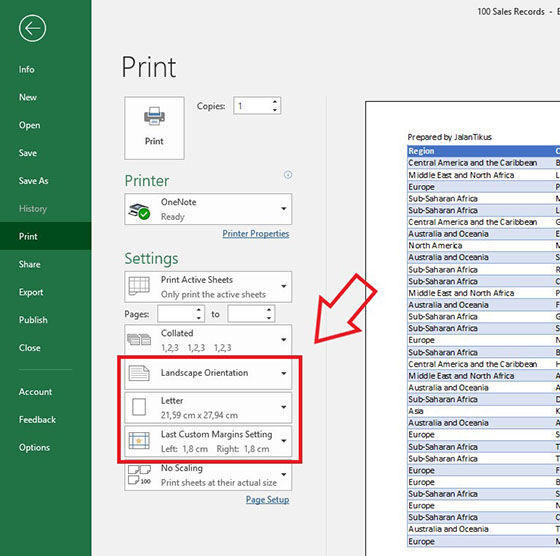Screen dimensions: 560x556
Task: Click 'Prepared by JalanTikus' in the preview
Action: (x=449, y=137)
